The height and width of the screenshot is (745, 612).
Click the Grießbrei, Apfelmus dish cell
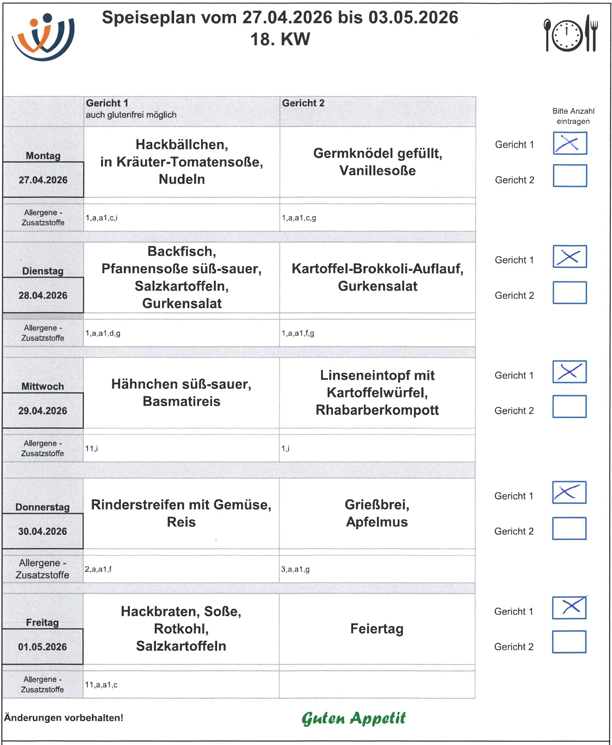[x=377, y=513]
